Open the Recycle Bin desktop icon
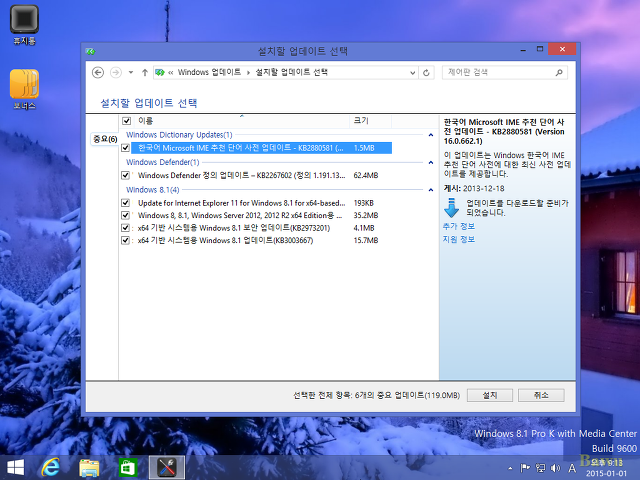 (x=24, y=24)
